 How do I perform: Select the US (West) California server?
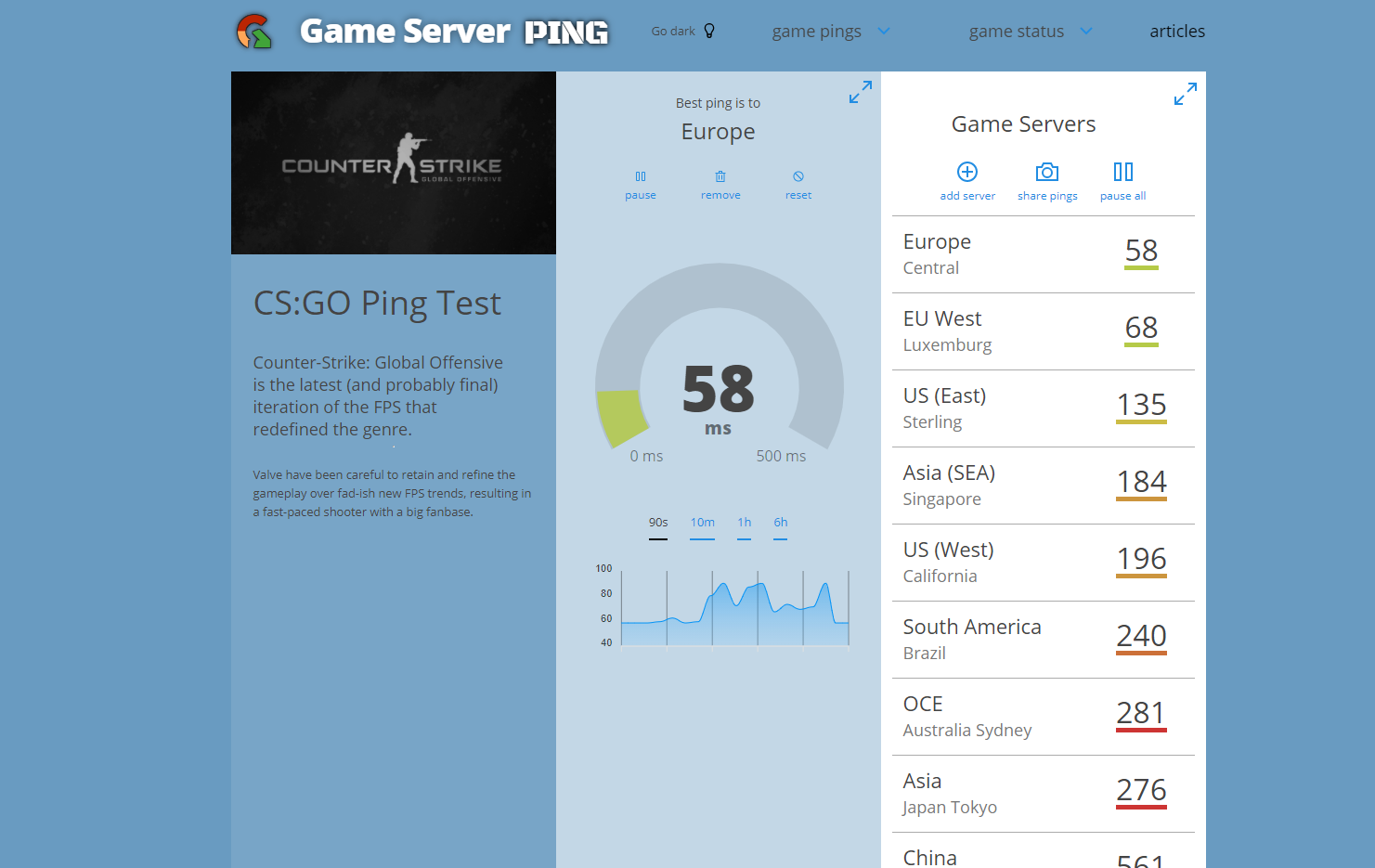[x=1044, y=563]
